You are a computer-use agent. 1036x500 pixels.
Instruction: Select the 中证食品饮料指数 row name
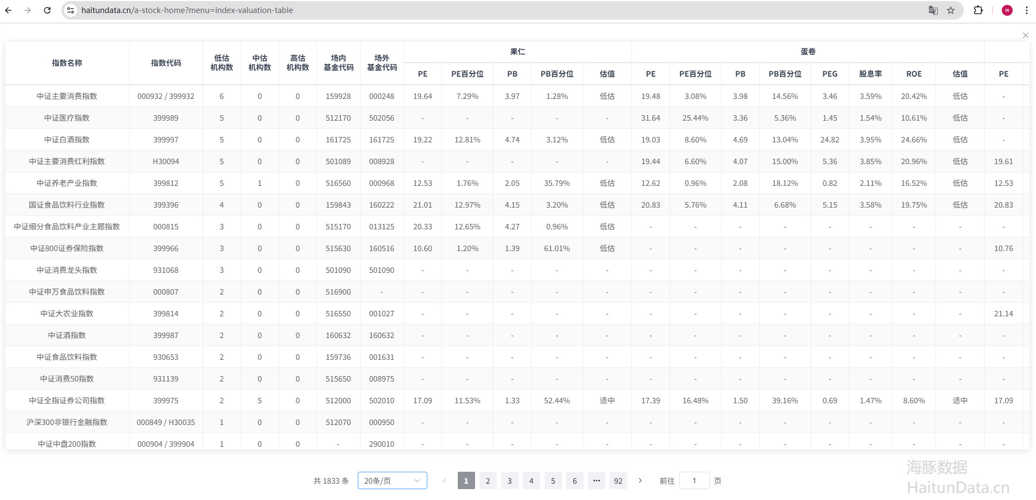[x=67, y=357]
